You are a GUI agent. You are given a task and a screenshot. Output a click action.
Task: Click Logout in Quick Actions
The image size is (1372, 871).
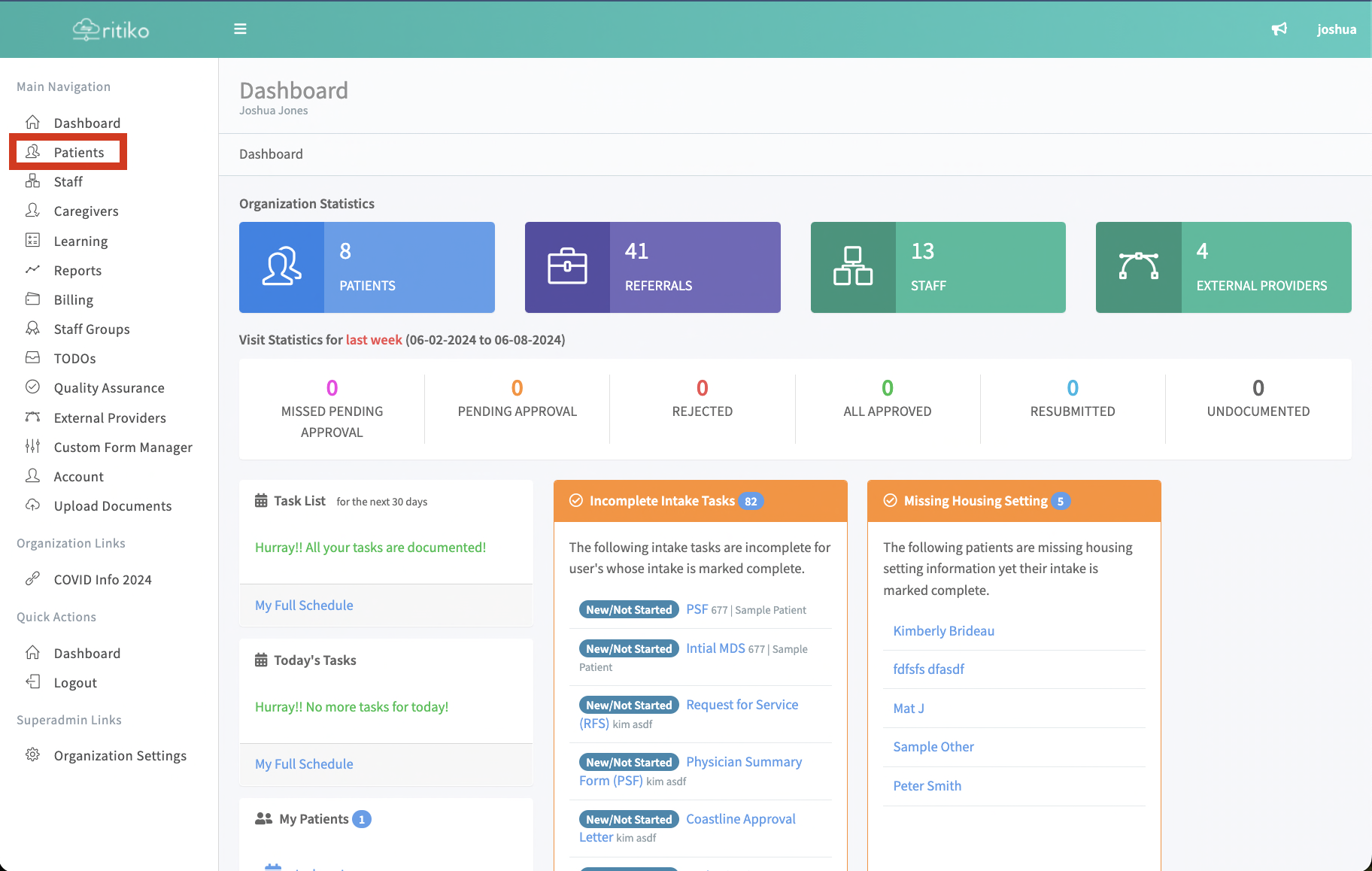pos(75,683)
